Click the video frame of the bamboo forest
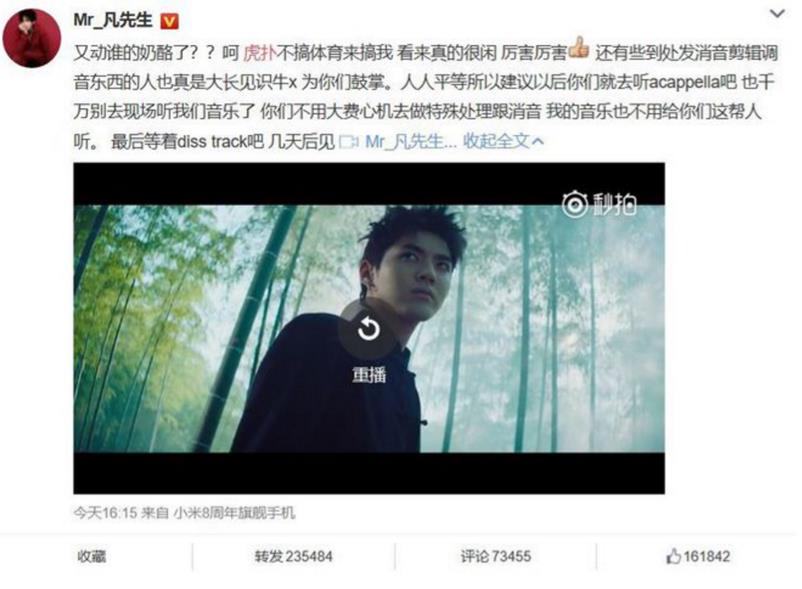The width and height of the screenshot is (802, 589). point(369,328)
